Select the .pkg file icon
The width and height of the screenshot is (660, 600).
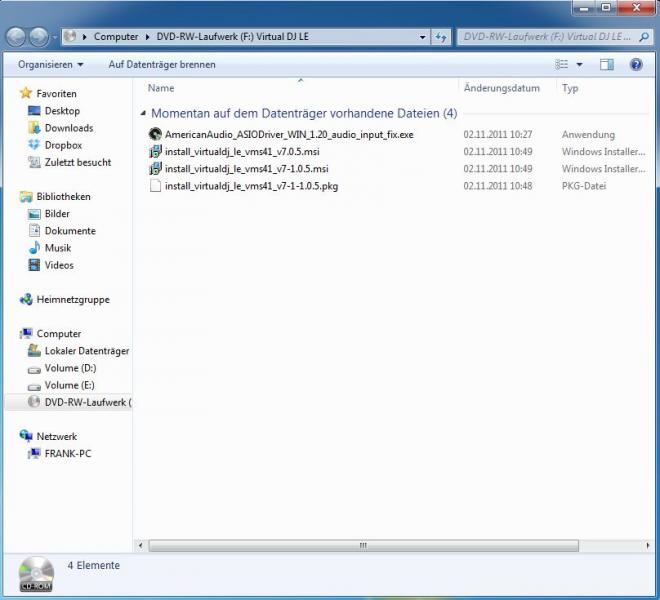tap(155, 186)
